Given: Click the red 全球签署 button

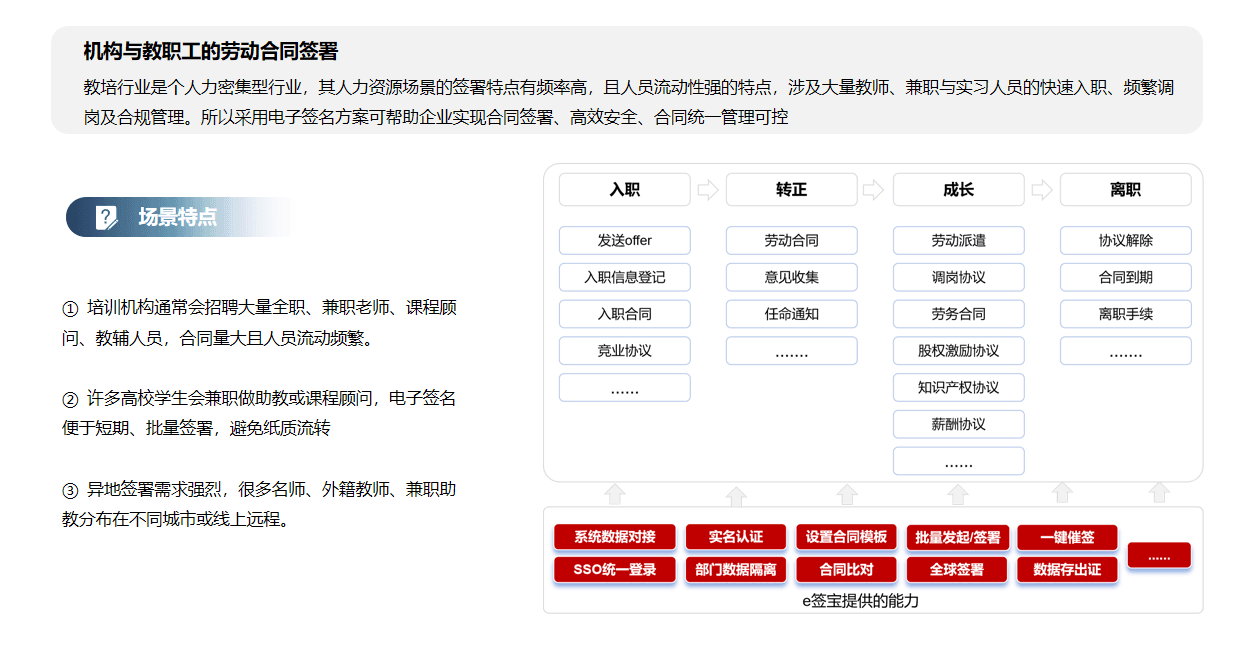Looking at the screenshot, I should click(x=956, y=570).
